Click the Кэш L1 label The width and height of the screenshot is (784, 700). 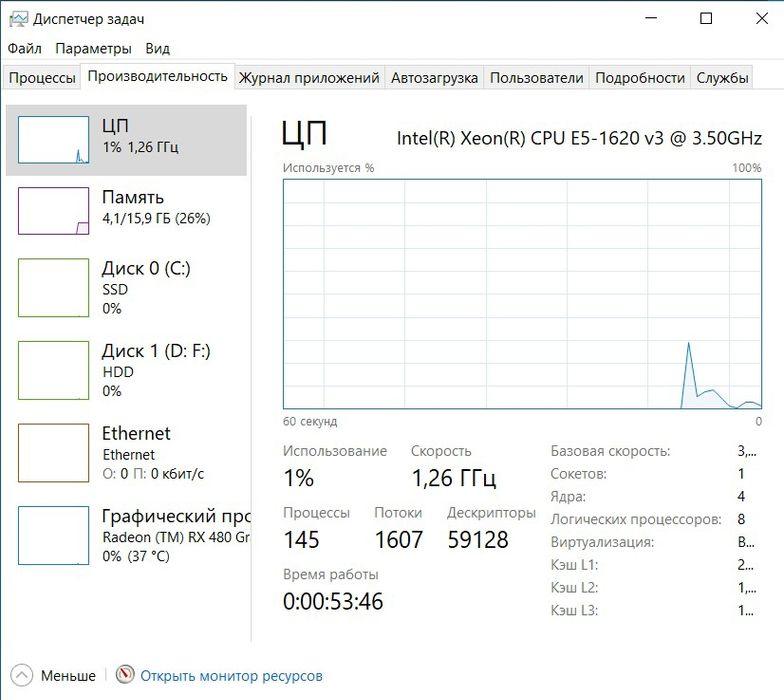(574, 565)
